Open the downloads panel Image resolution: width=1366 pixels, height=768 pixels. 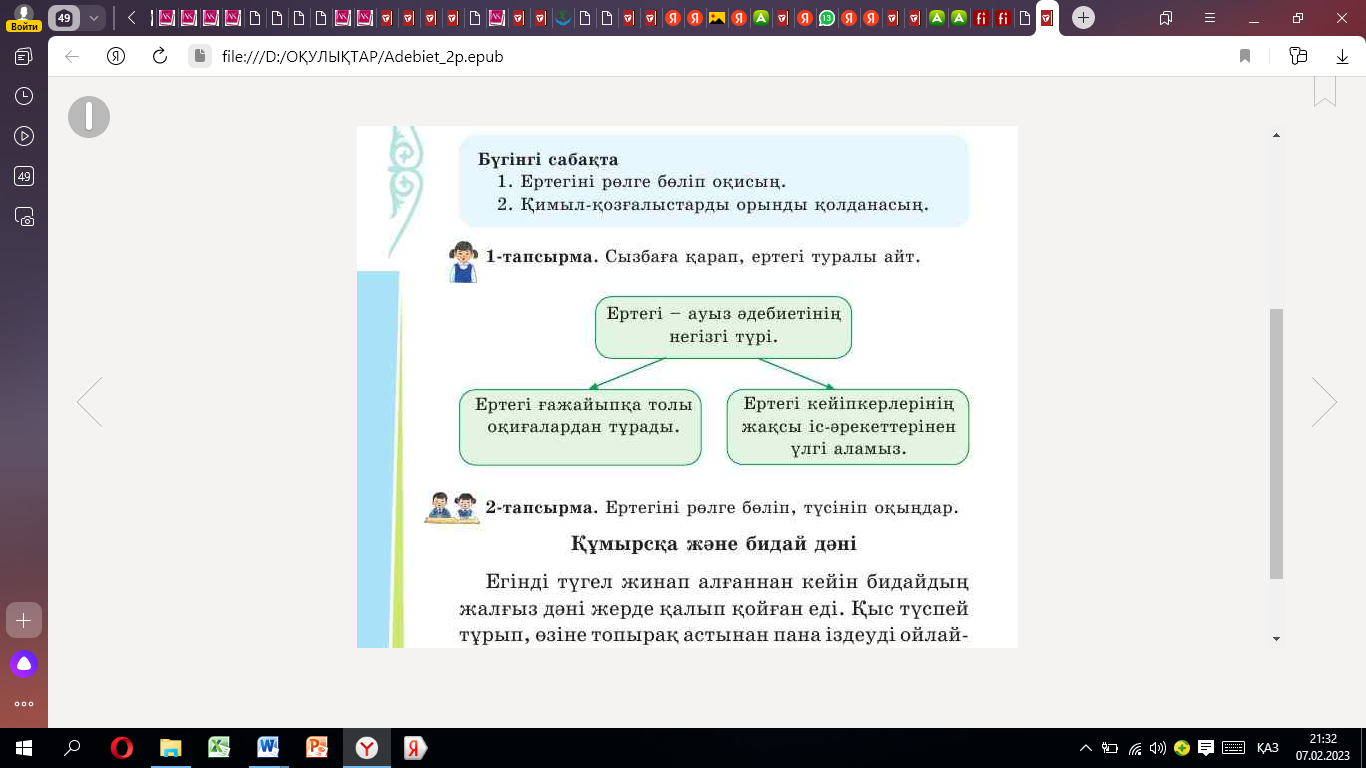point(1343,57)
